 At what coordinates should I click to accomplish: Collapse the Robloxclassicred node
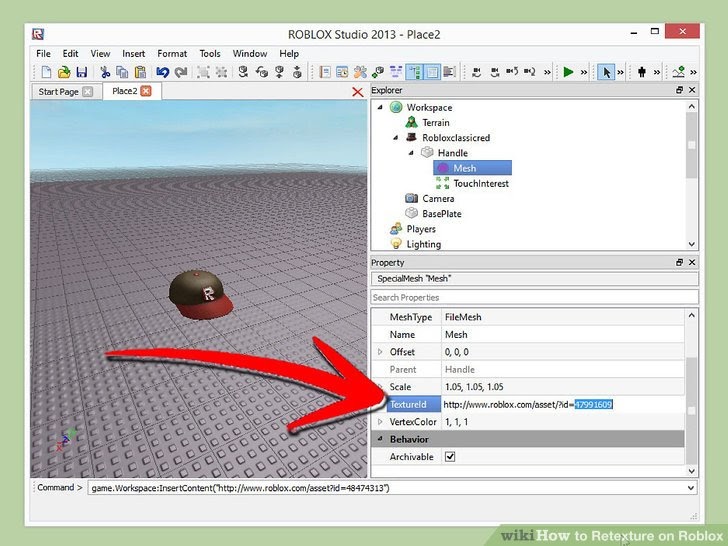pyautogui.click(x=396, y=137)
